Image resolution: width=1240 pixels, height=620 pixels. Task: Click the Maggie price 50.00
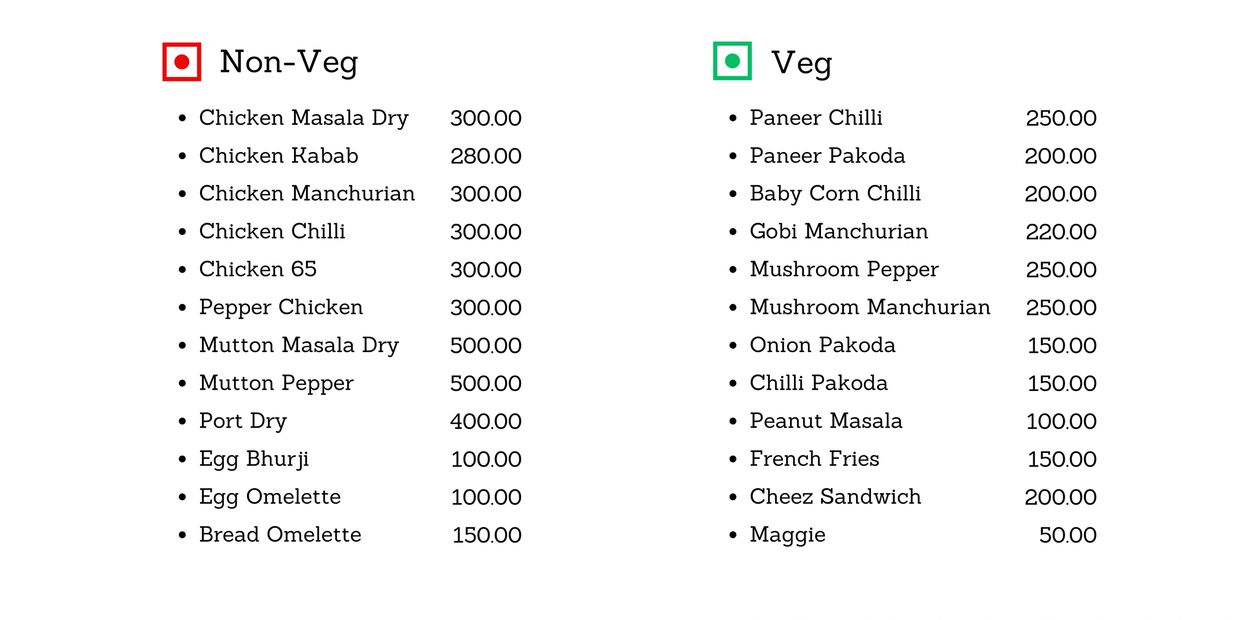tap(1067, 535)
